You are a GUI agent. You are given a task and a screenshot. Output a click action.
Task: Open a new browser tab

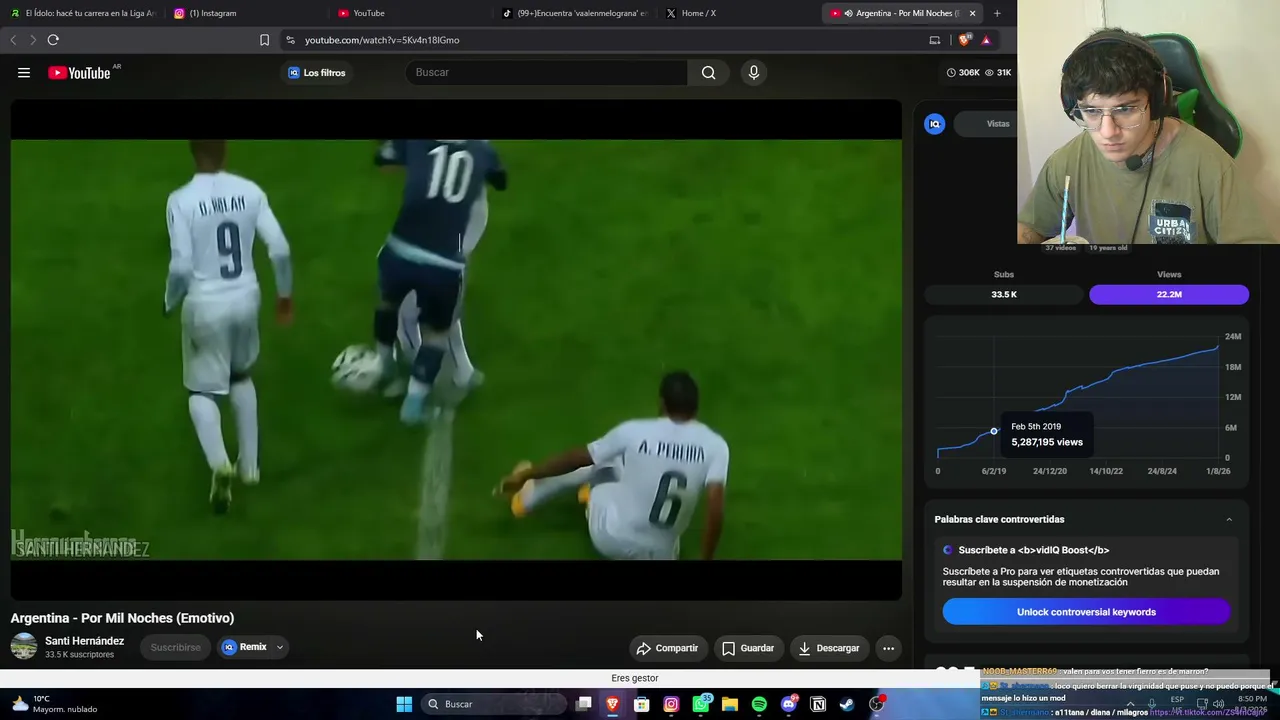[x=997, y=13]
